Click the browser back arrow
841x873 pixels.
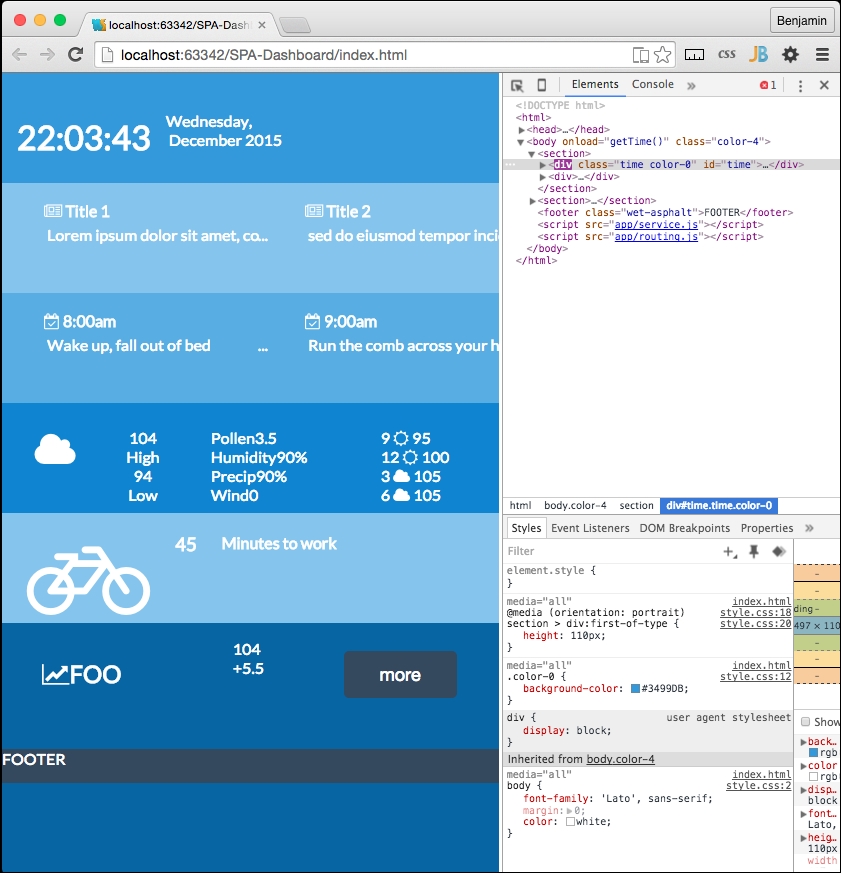pyautogui.click(x=19, y=55)
